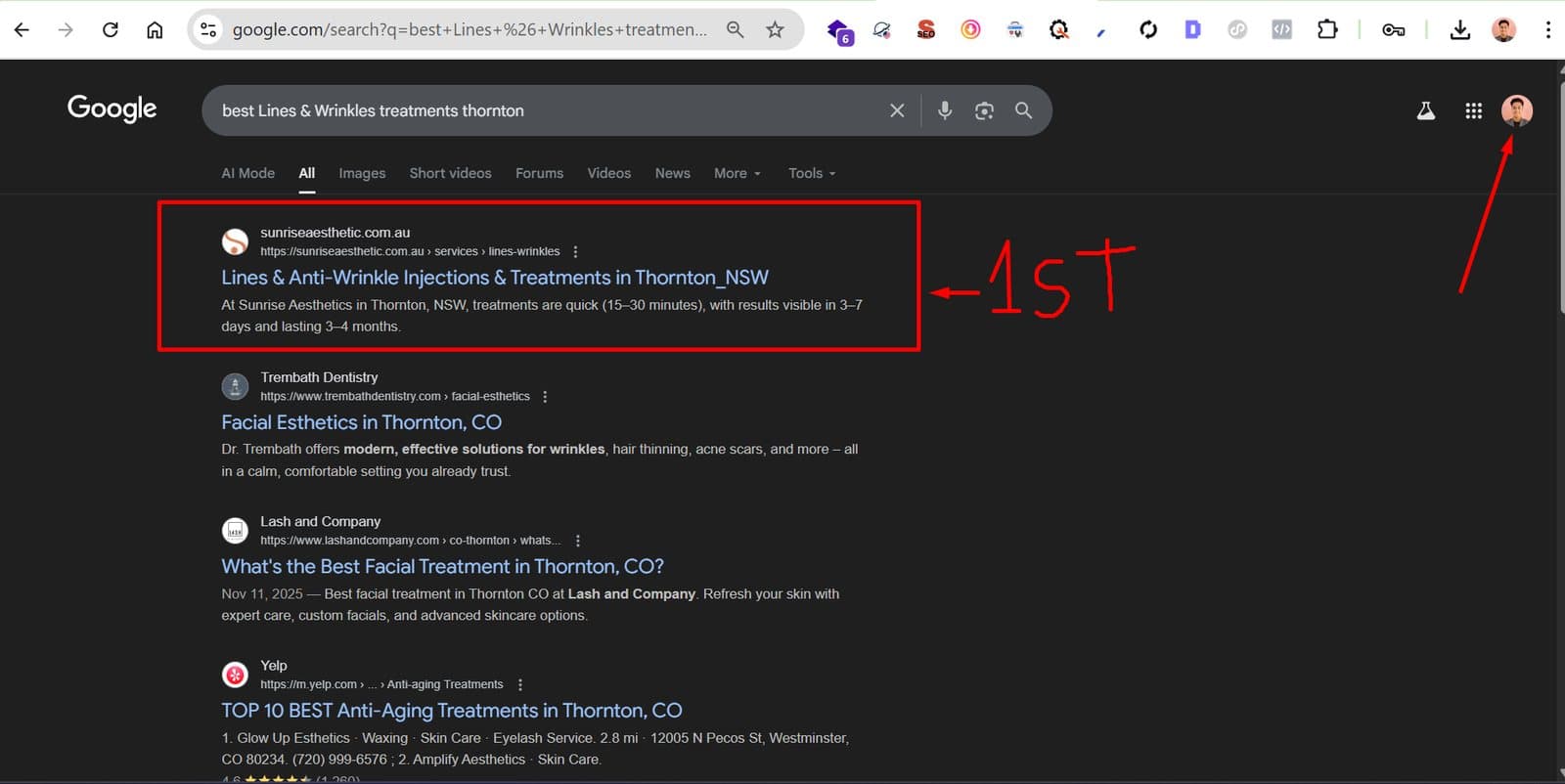The image size is (1565, 784).
Task: View site information in the address bar
Action: click(x=208, y=29)
